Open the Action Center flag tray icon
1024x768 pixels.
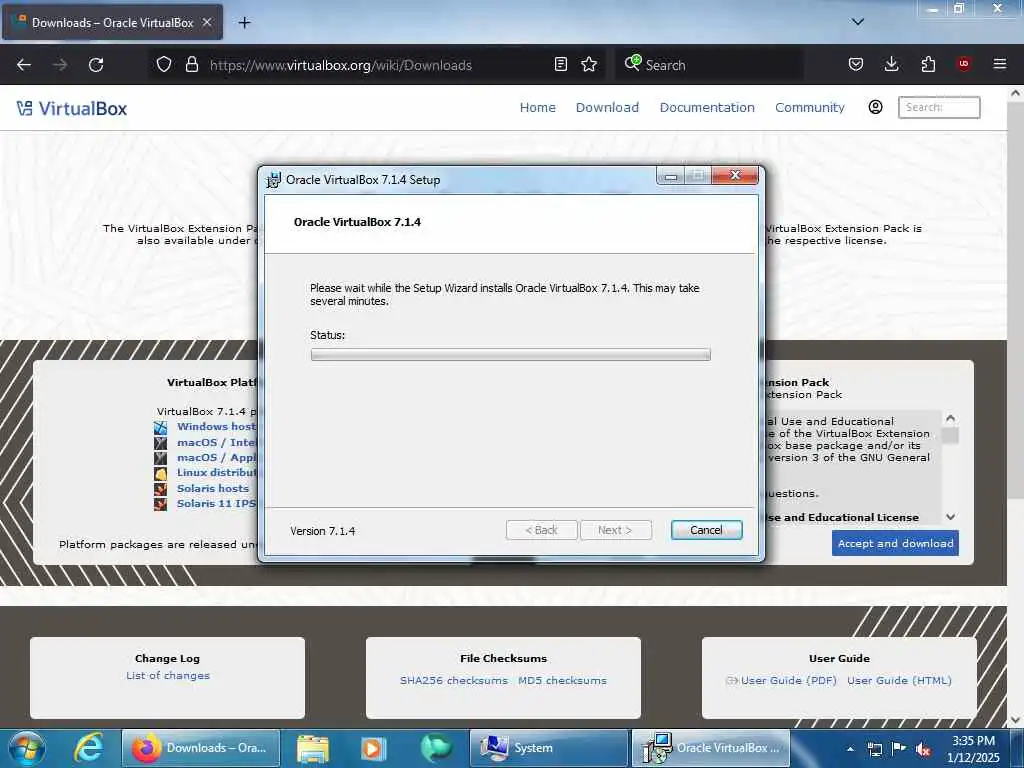[x=899, y=749]
